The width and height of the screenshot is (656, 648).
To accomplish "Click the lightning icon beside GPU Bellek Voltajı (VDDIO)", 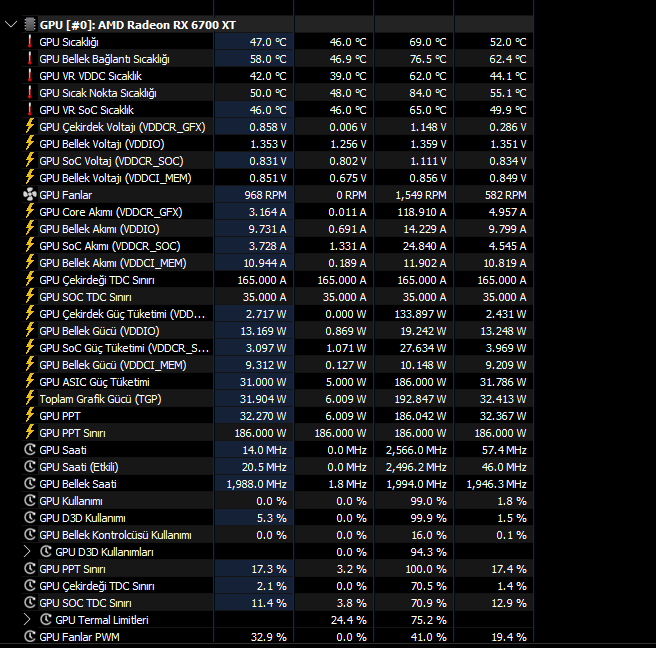I will coord(30,144).
